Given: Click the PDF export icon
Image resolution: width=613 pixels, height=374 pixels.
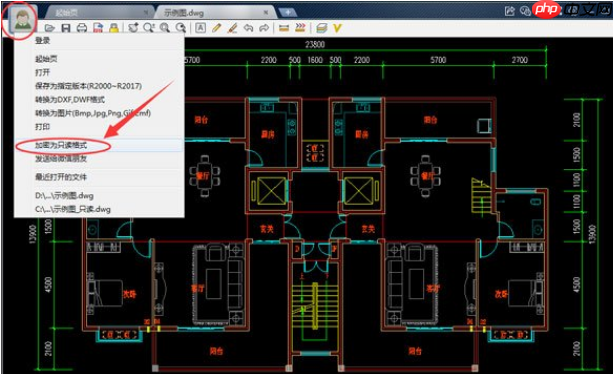Looking at the screenshot, I should click(x=98, y=28).
